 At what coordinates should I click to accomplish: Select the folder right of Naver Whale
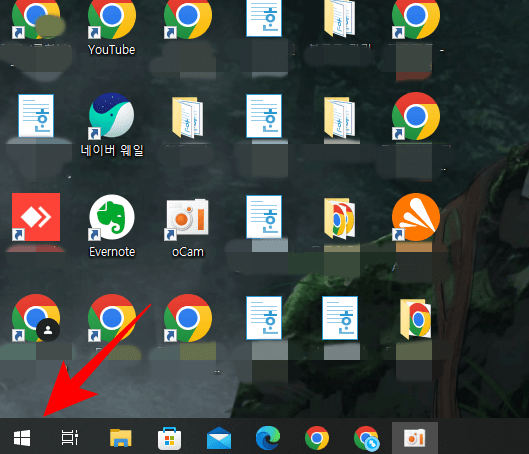coord(187,117)
